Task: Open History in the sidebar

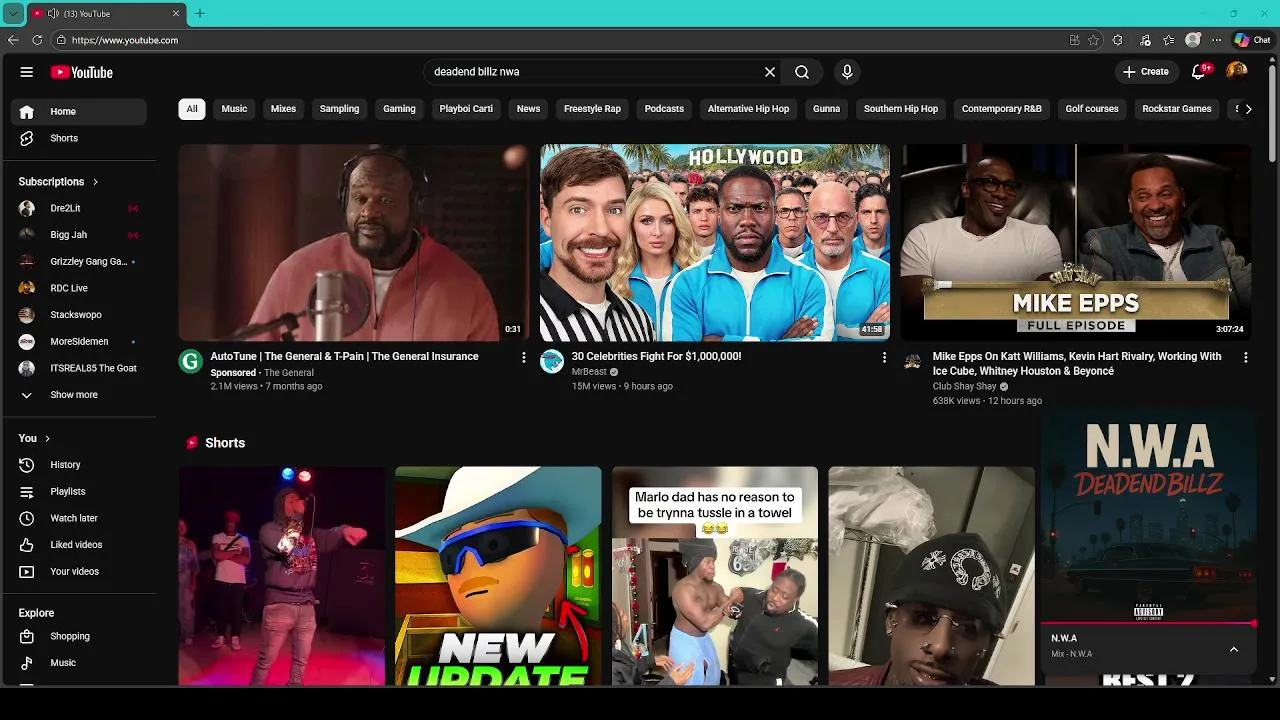Action: point(79,465)
